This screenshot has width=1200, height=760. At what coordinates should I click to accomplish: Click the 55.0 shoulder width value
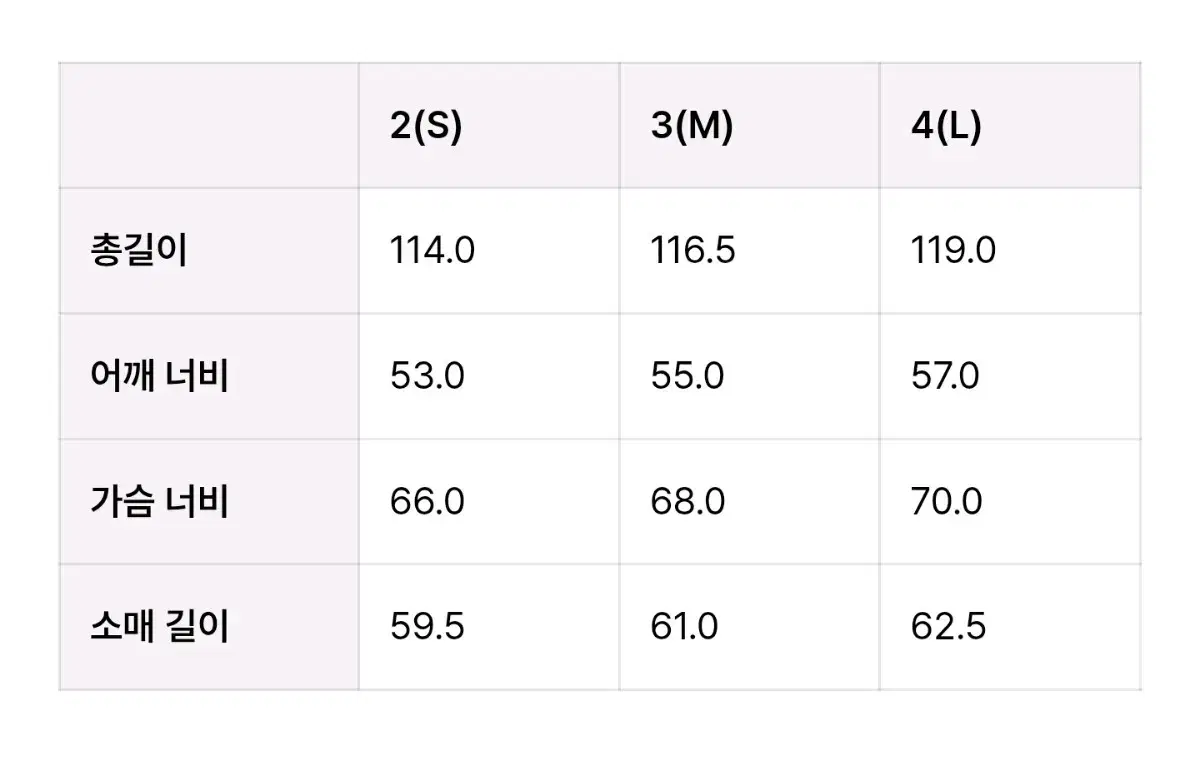coord(688,377)
